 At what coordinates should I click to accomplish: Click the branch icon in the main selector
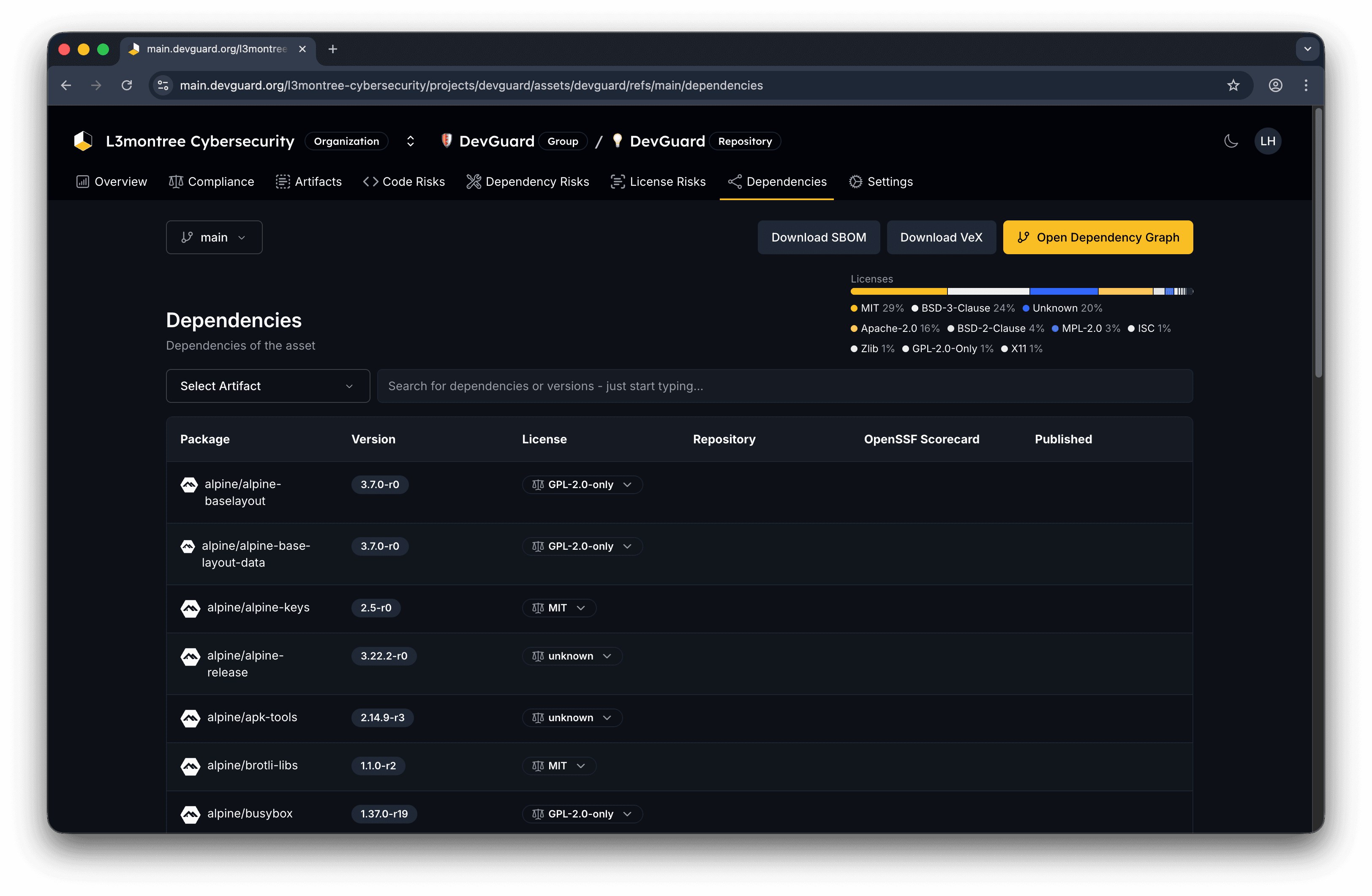(x=187, y=237)
